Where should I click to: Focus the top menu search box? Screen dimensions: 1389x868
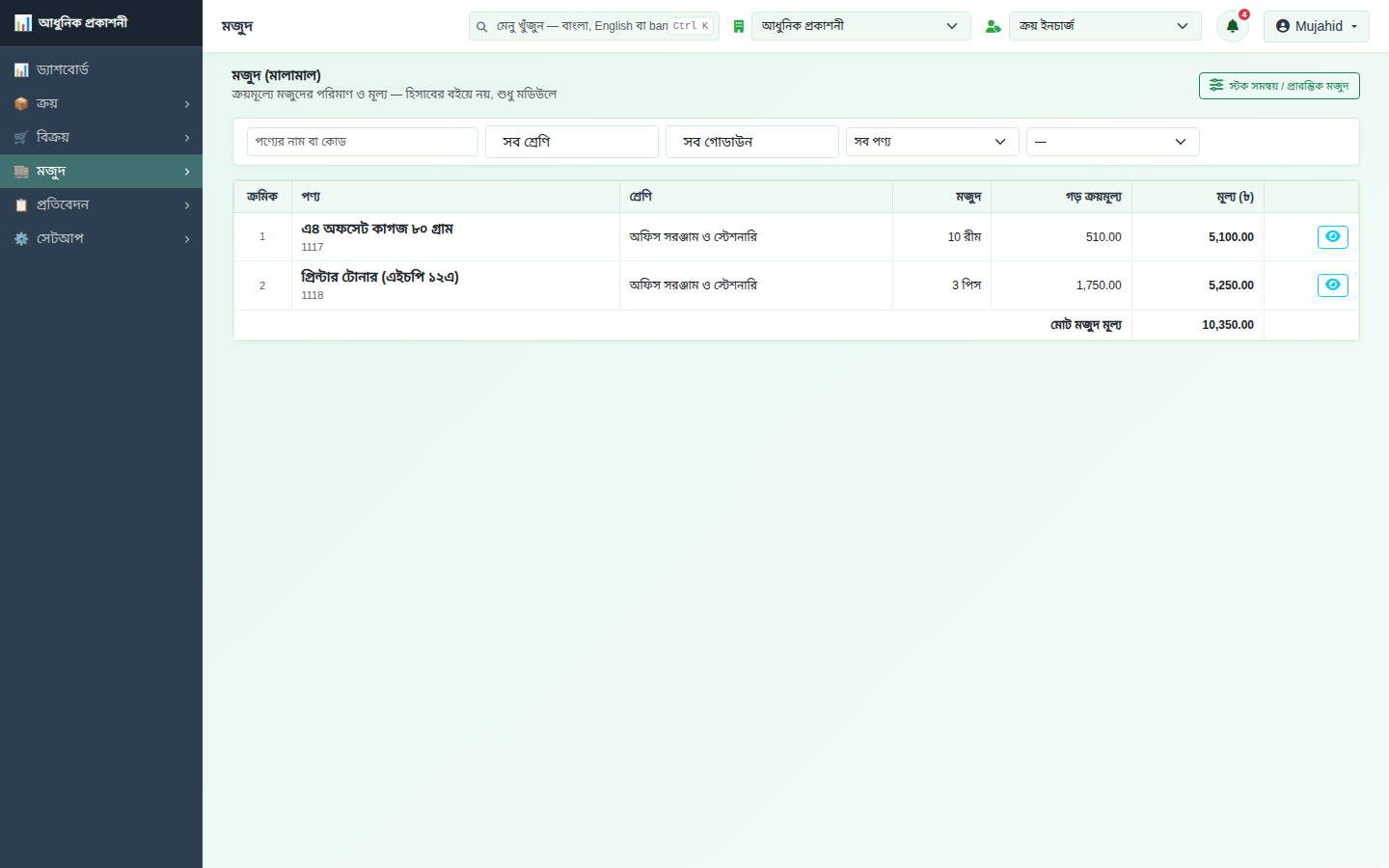pos(594,26)
